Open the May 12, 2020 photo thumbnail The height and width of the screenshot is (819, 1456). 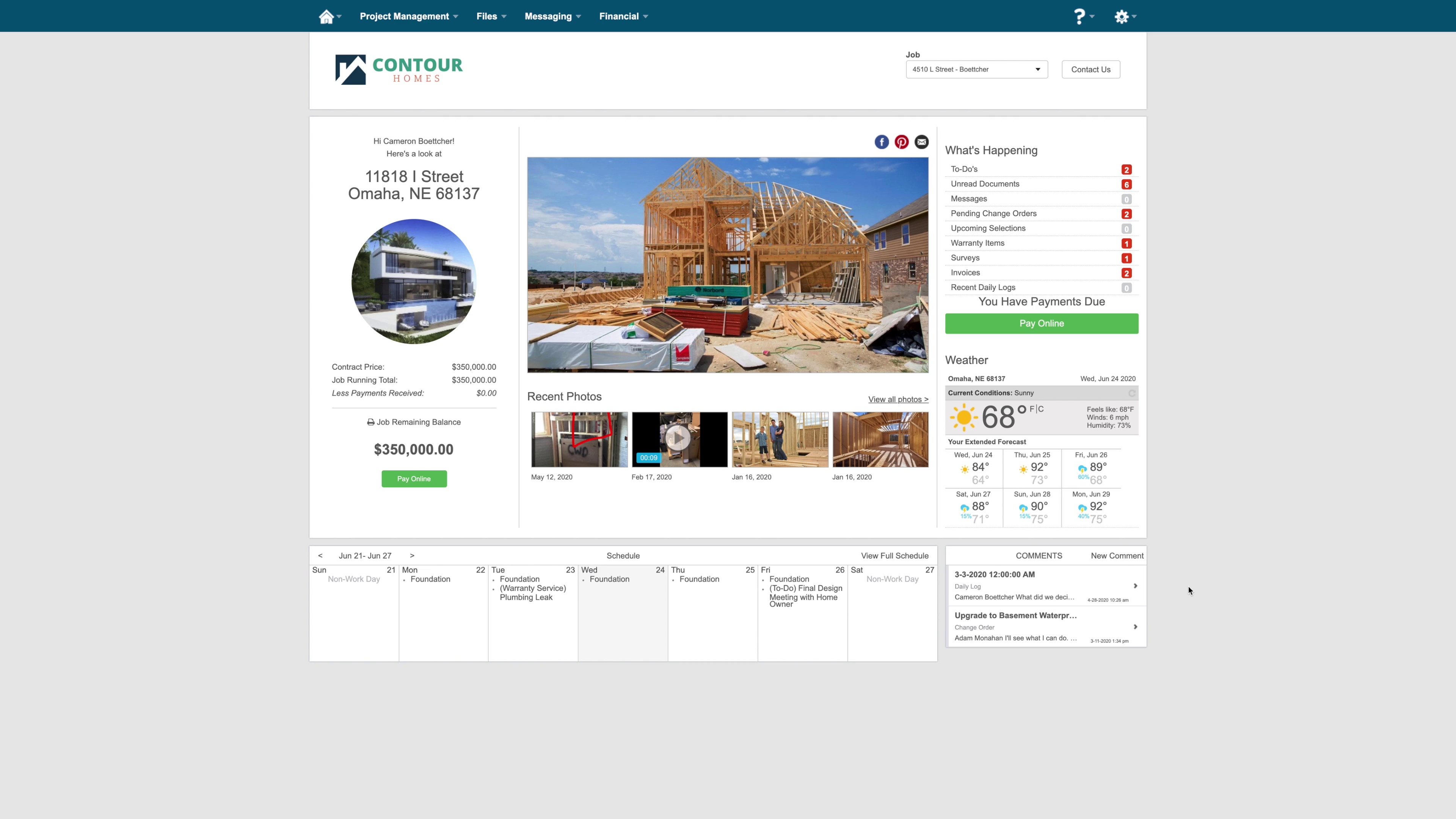tap(579, 439)
